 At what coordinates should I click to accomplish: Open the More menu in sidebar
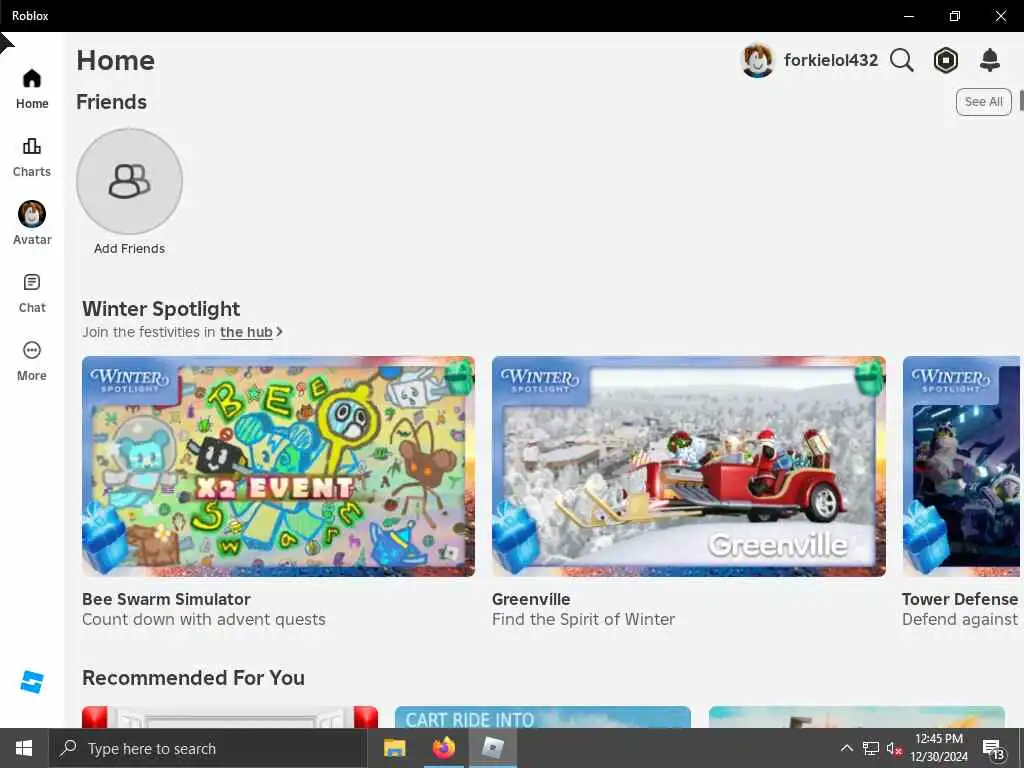pyautogui.click(x=31, y=361)
